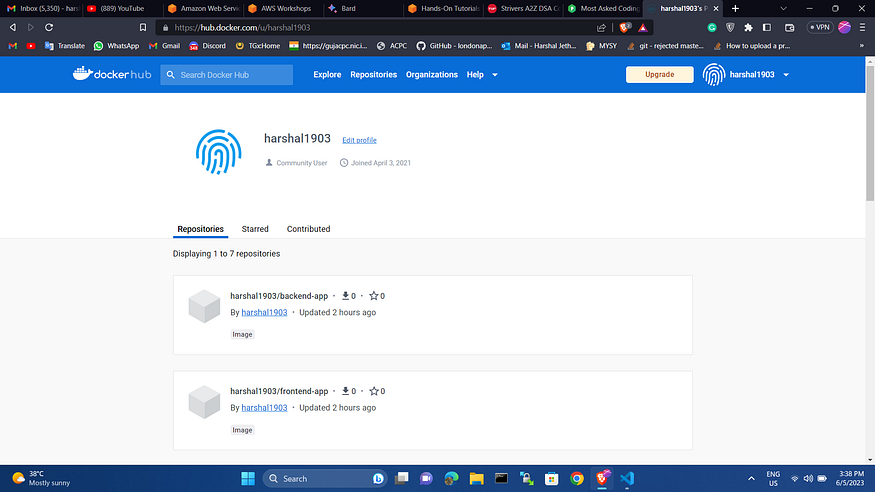Click the Brave Rewards triangle icon
This screenshot has height=492, width=875.
[643, 28]
